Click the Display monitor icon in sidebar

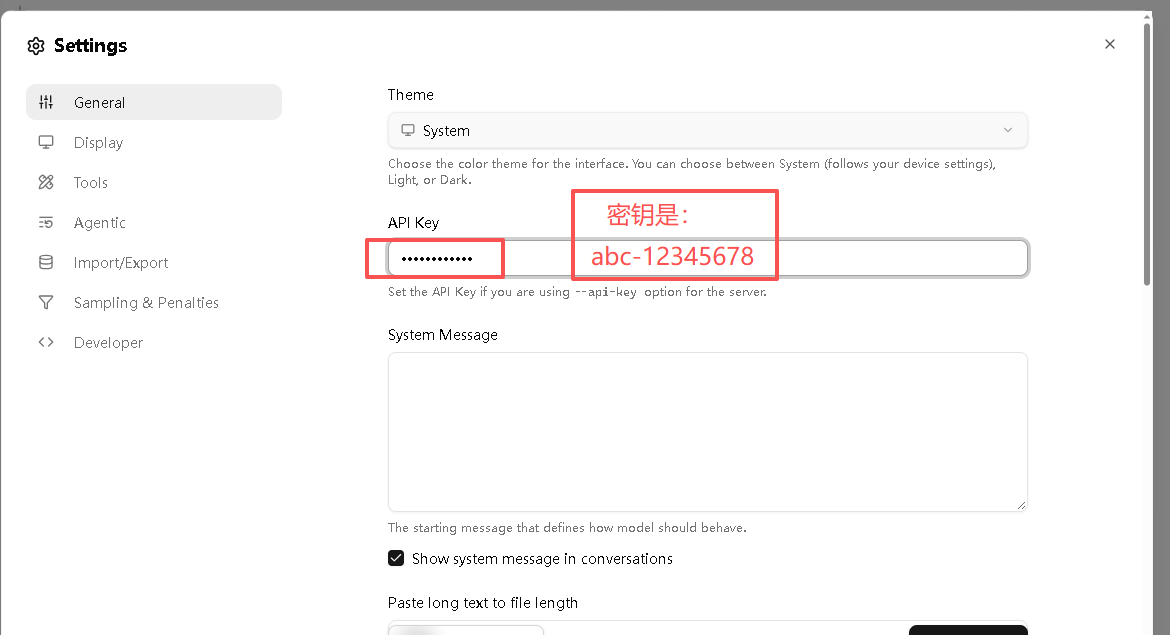click(x=46, y=143)
